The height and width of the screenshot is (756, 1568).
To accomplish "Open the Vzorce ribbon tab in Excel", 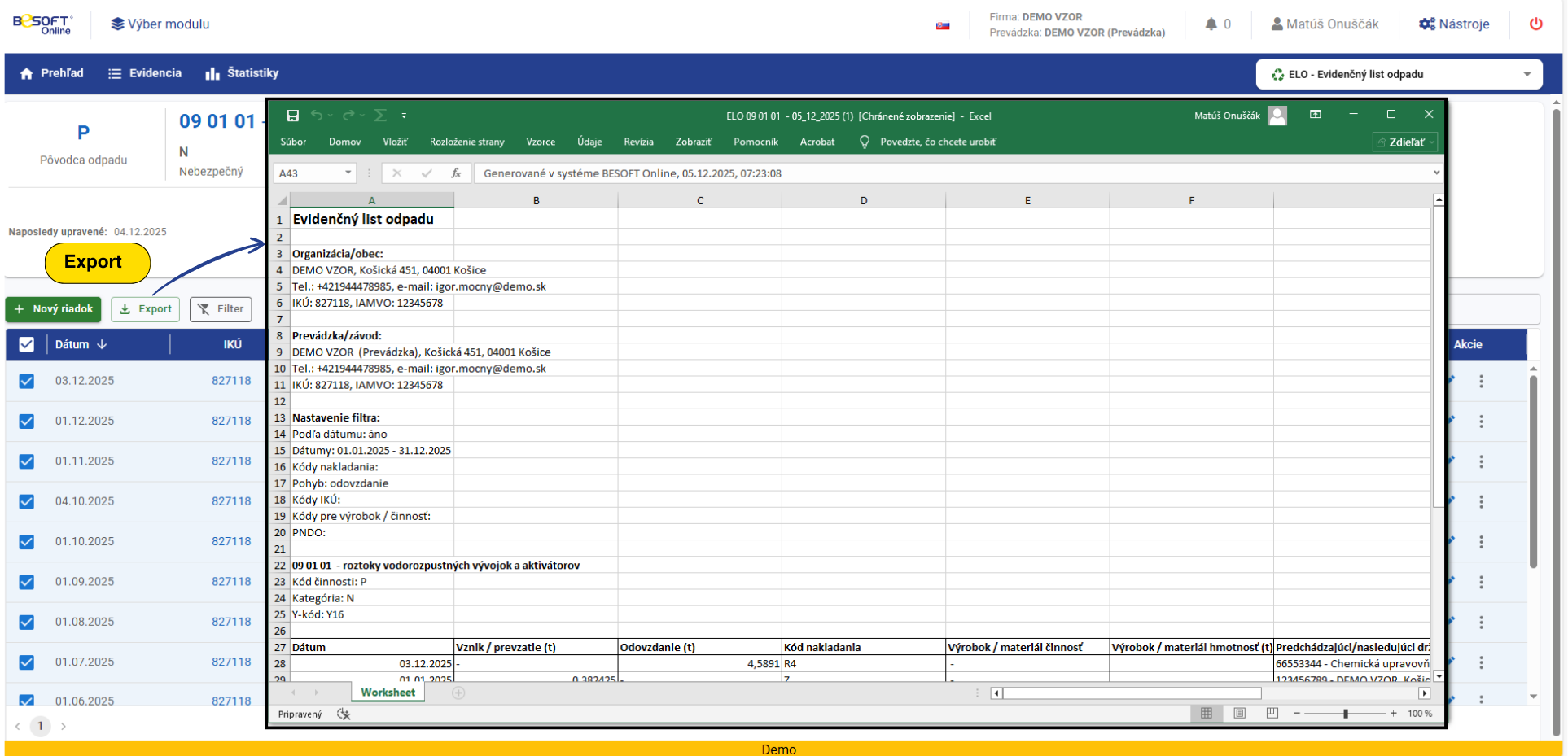I will (541, 142).
